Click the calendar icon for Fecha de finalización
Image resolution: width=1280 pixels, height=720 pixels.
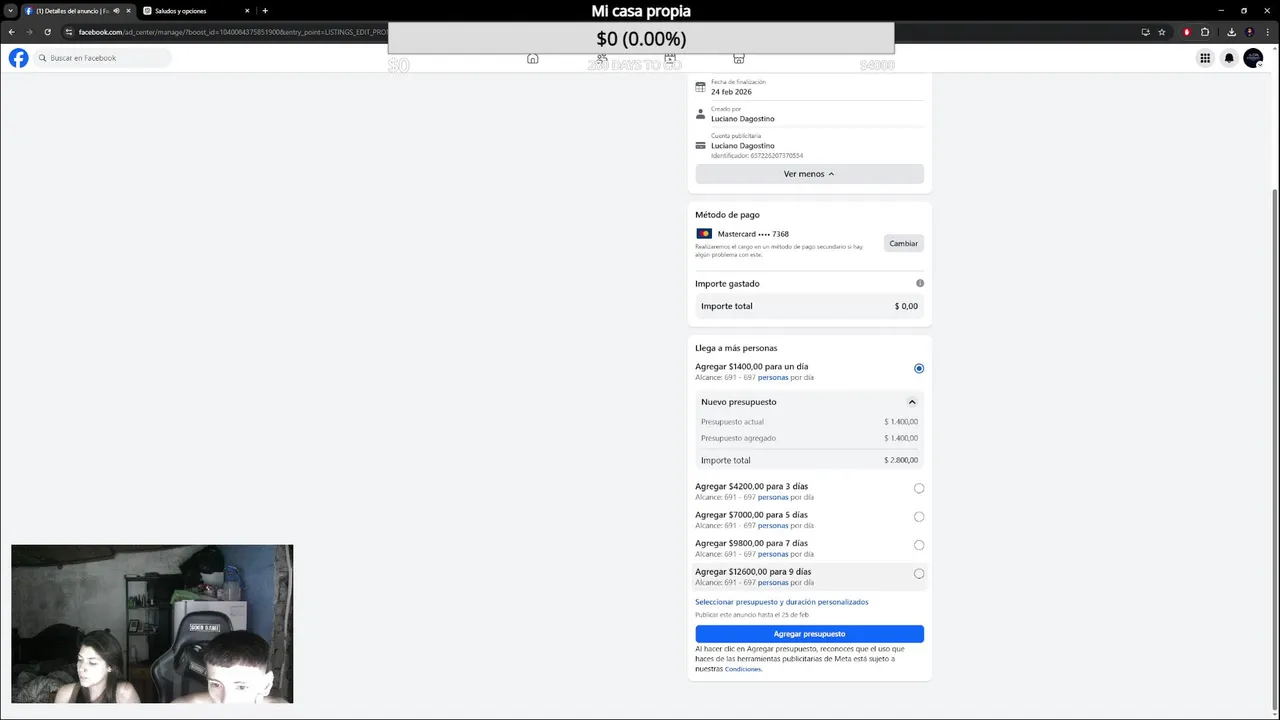(x=700, y=87)
